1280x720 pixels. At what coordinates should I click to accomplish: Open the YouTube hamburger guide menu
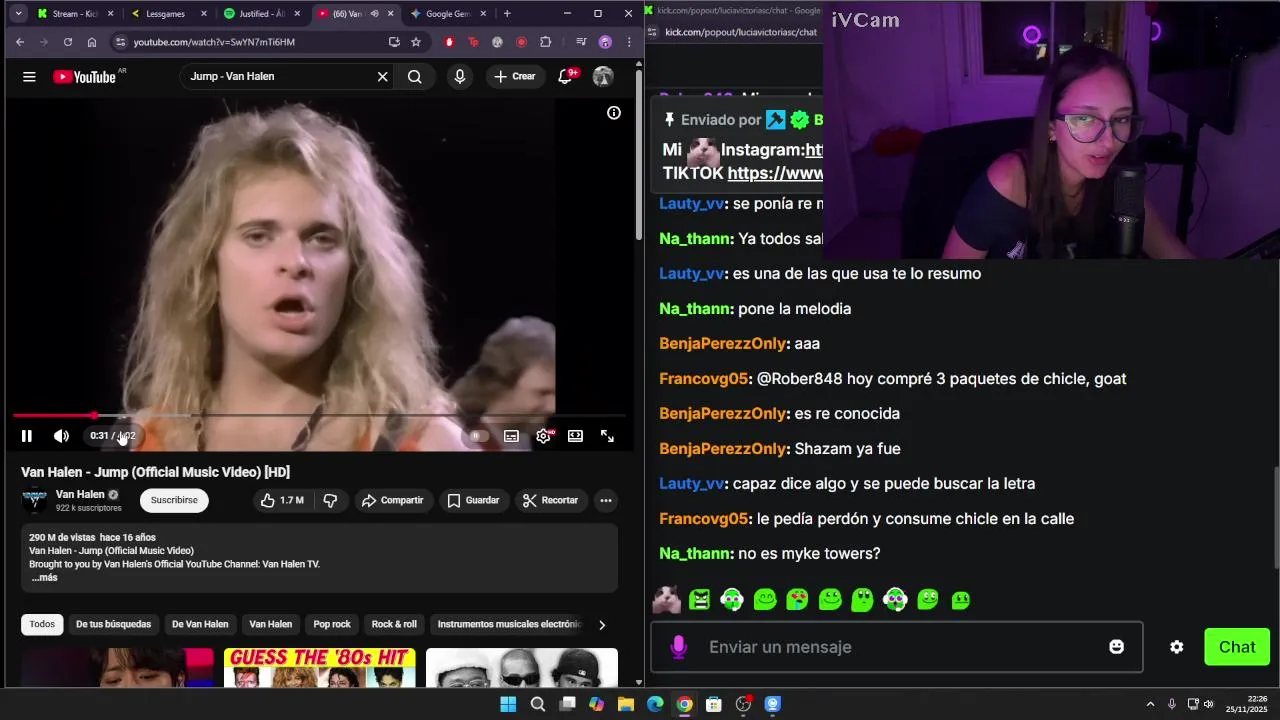pyautogui.click(x=29, y=77)
